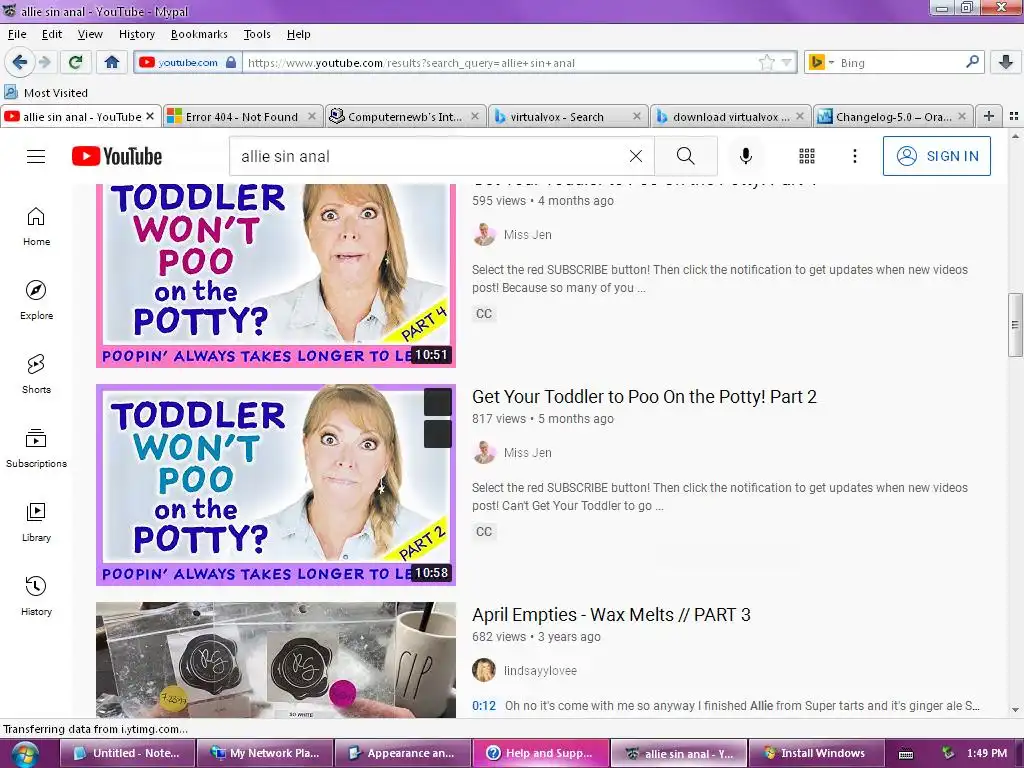
Task: Open the History menu
Action: point(136,34)
